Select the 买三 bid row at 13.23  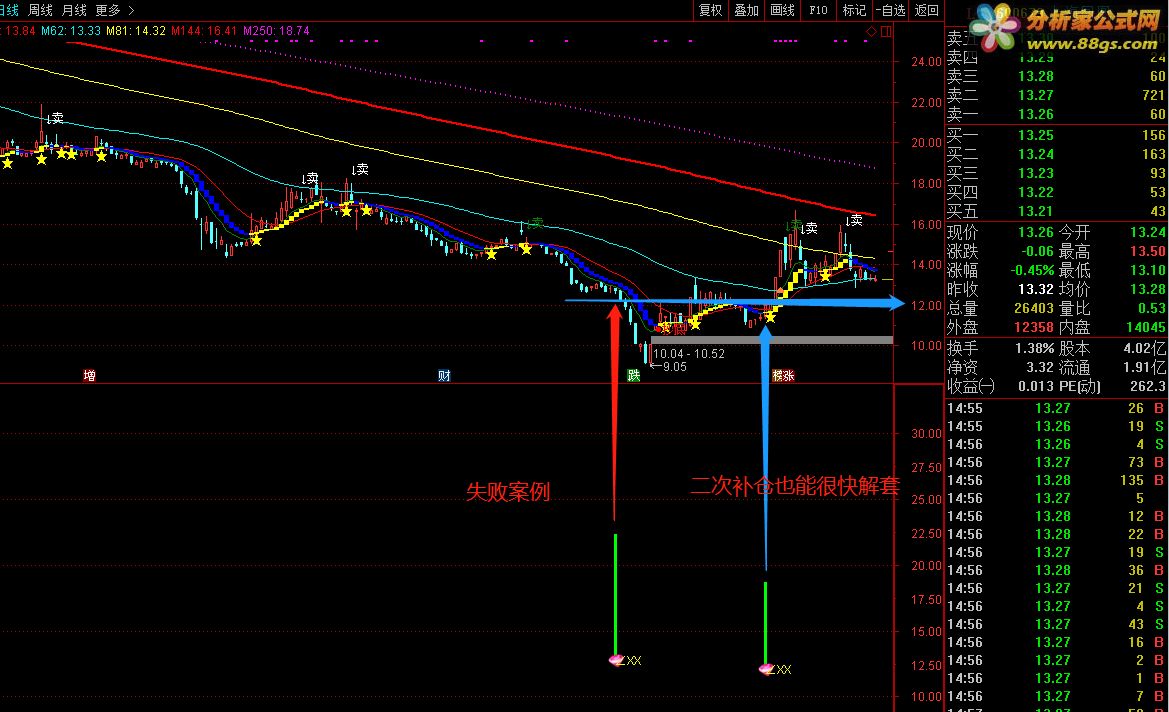1056,173
